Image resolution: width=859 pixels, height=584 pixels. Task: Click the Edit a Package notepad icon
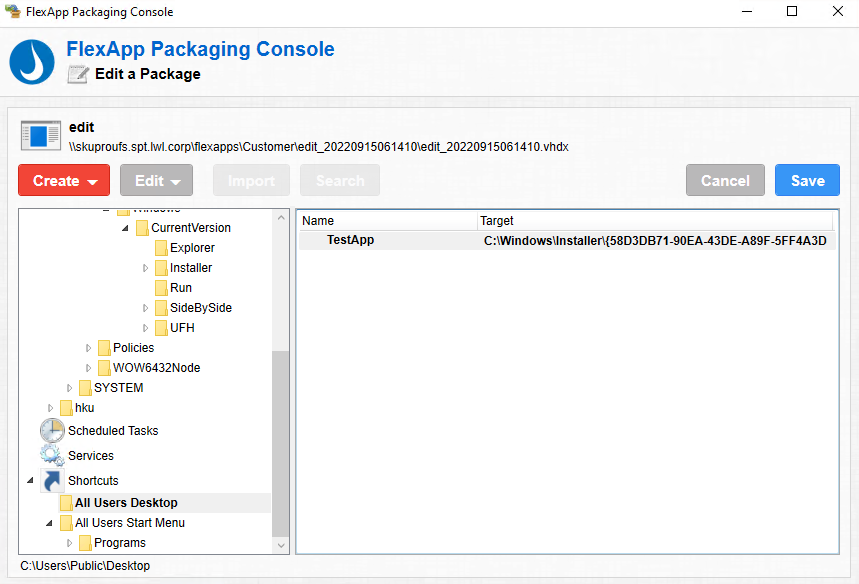click(x=78, y=74)
